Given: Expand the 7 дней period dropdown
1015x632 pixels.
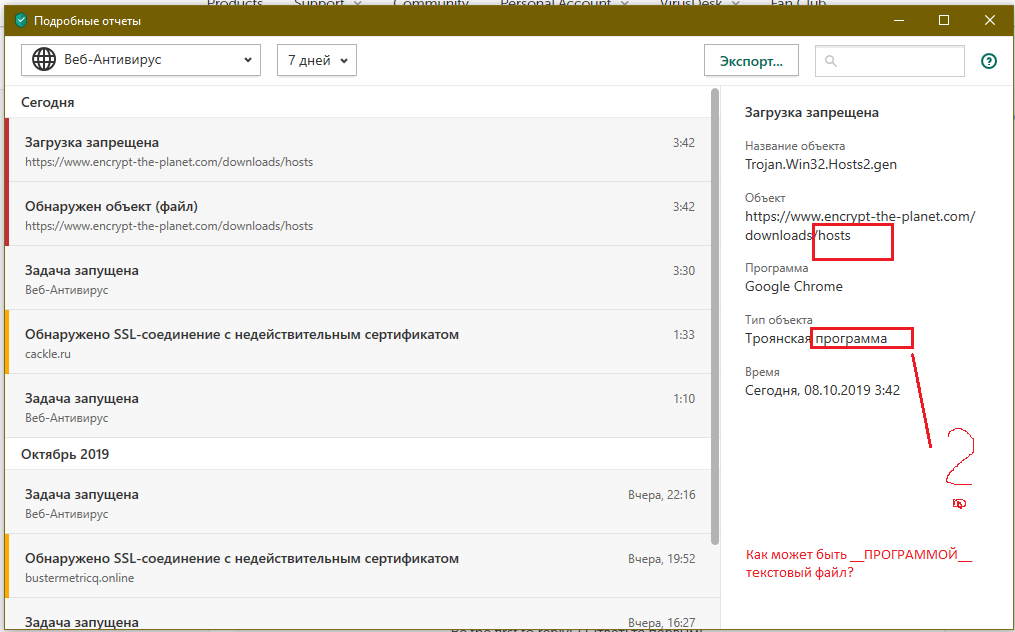Looking at the screenshot, I should click(316, 60).
